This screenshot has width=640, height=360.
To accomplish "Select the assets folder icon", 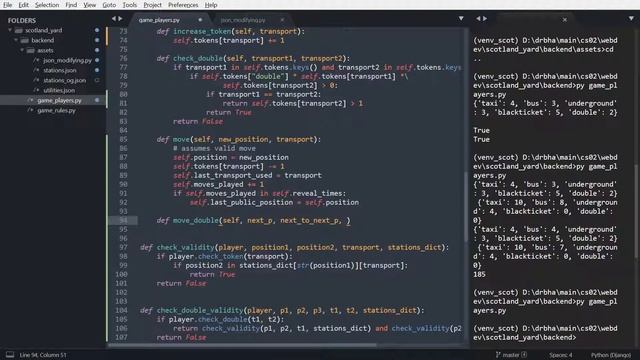I will (31, 50).
